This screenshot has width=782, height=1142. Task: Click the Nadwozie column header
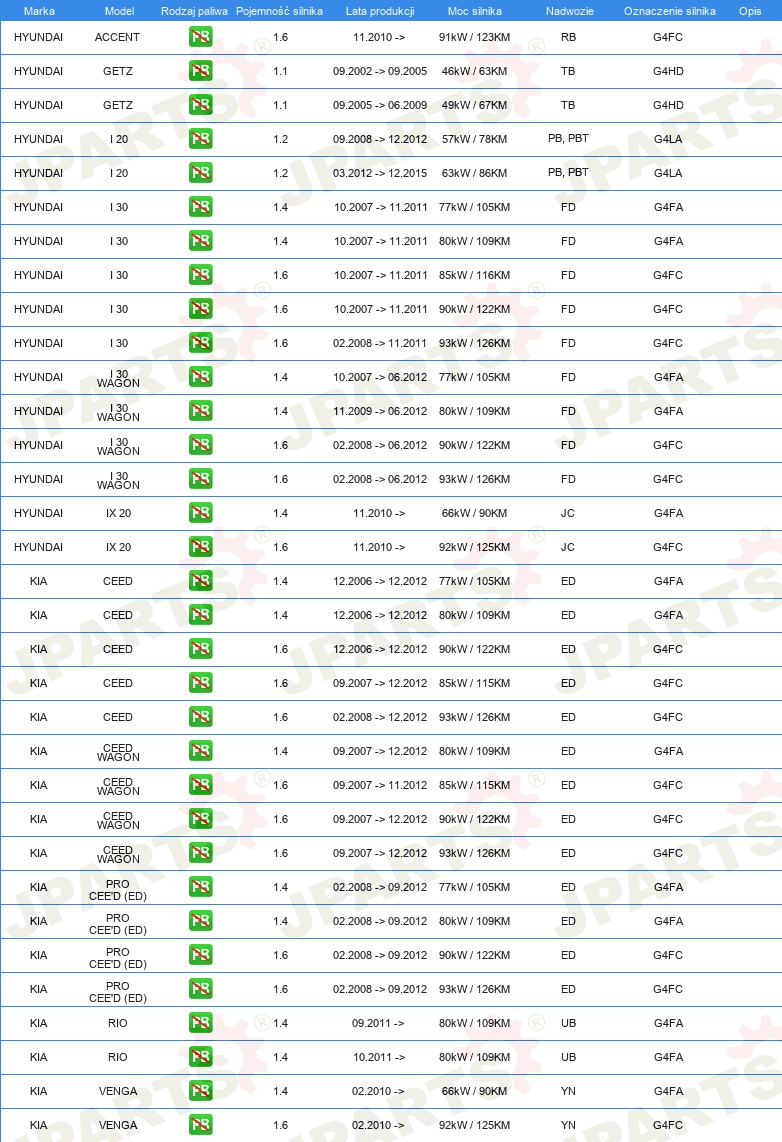[x=569, y=11]
